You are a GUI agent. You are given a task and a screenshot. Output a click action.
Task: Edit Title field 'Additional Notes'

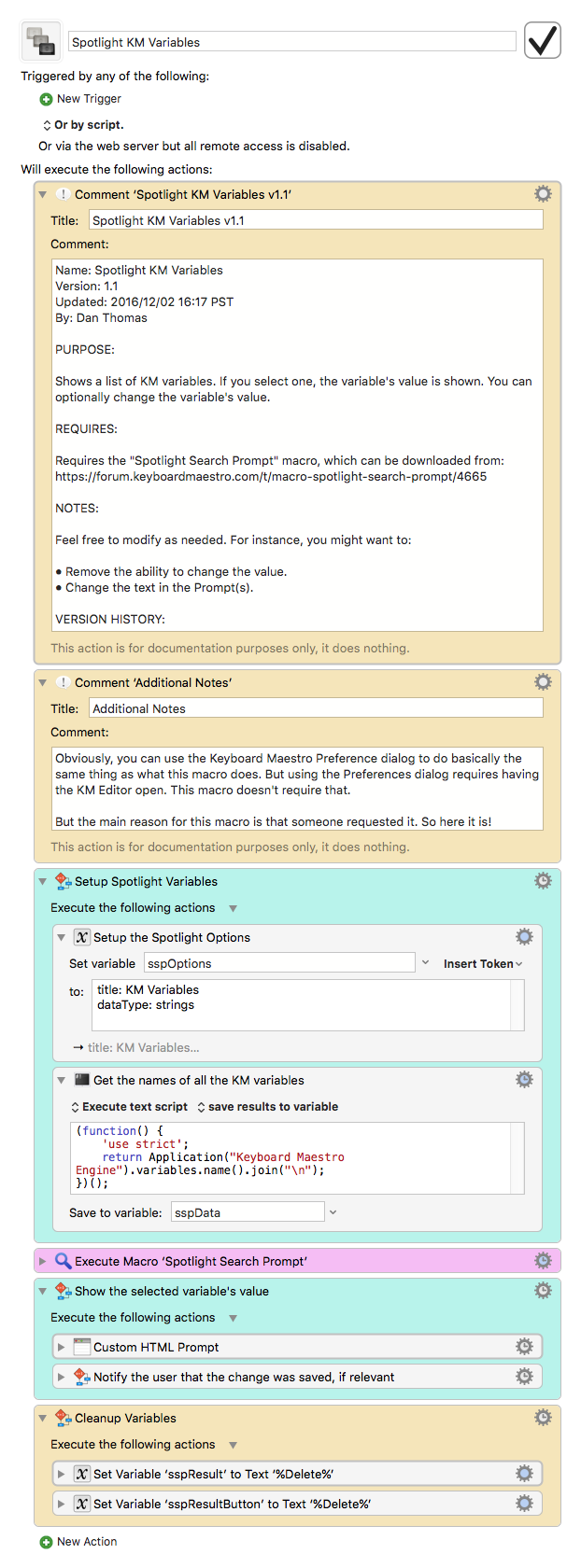tap(316, 708)
